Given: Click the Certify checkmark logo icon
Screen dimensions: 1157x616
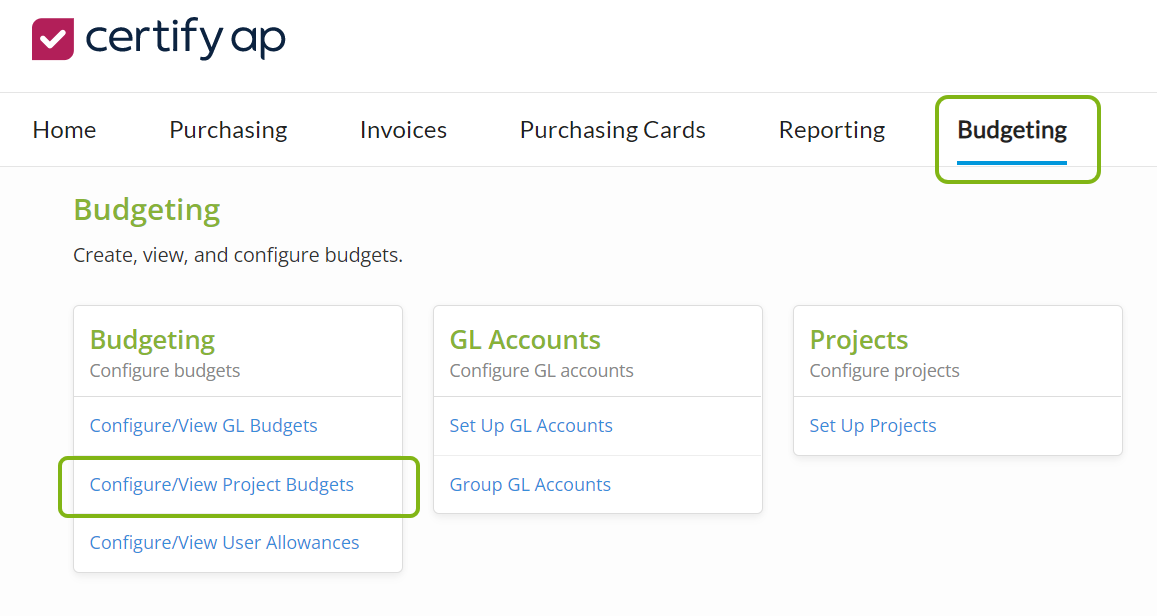Looking at the screenshot, I should pos(53,39).
